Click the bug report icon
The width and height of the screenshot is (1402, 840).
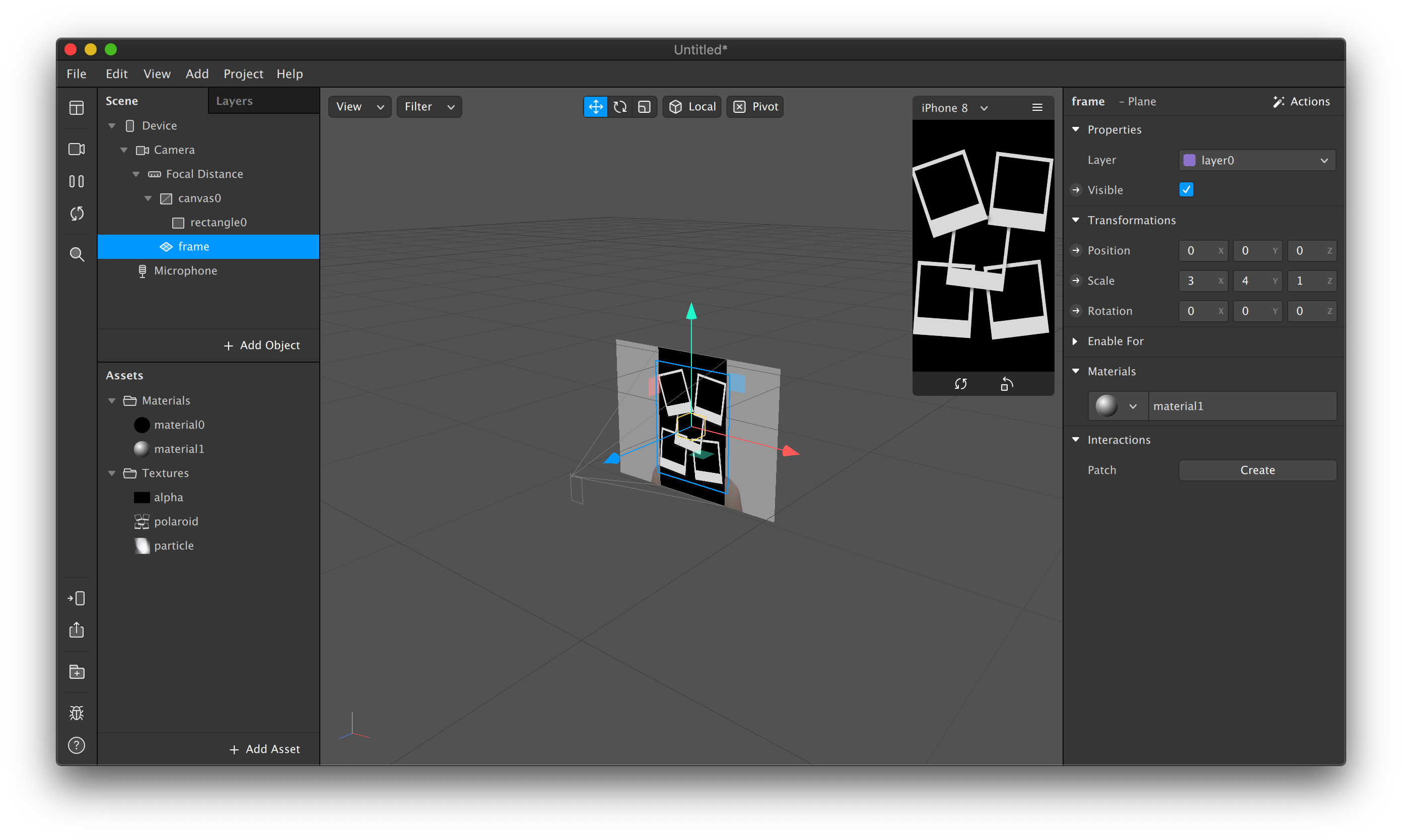(x=77, y=713)
